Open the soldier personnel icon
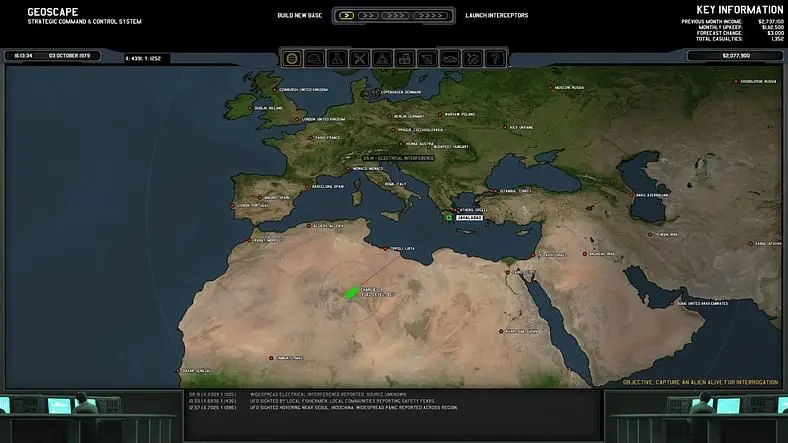 click(x=382, y=59)
